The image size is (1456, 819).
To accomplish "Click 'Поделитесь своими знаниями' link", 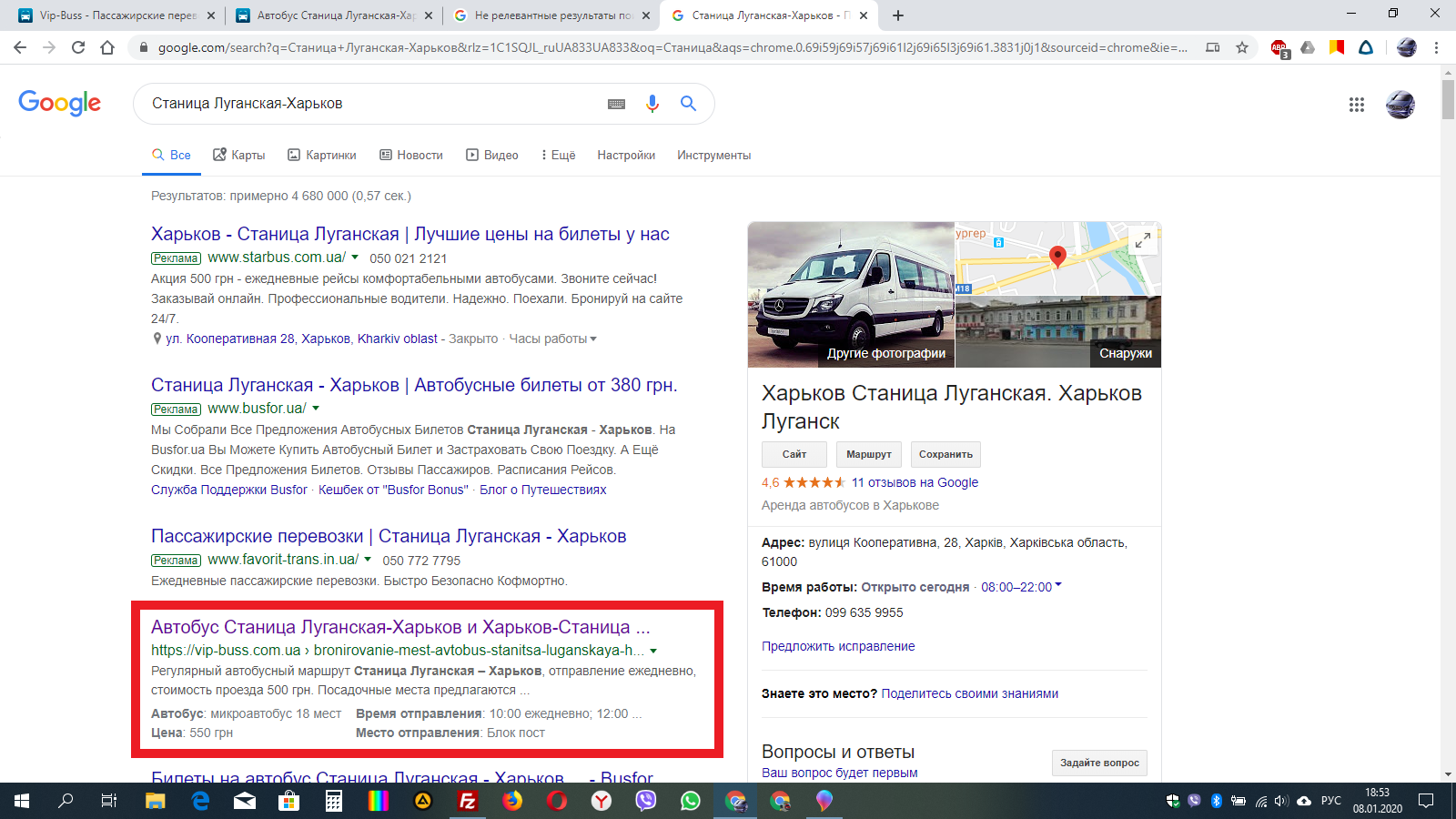I will [969, 693].
